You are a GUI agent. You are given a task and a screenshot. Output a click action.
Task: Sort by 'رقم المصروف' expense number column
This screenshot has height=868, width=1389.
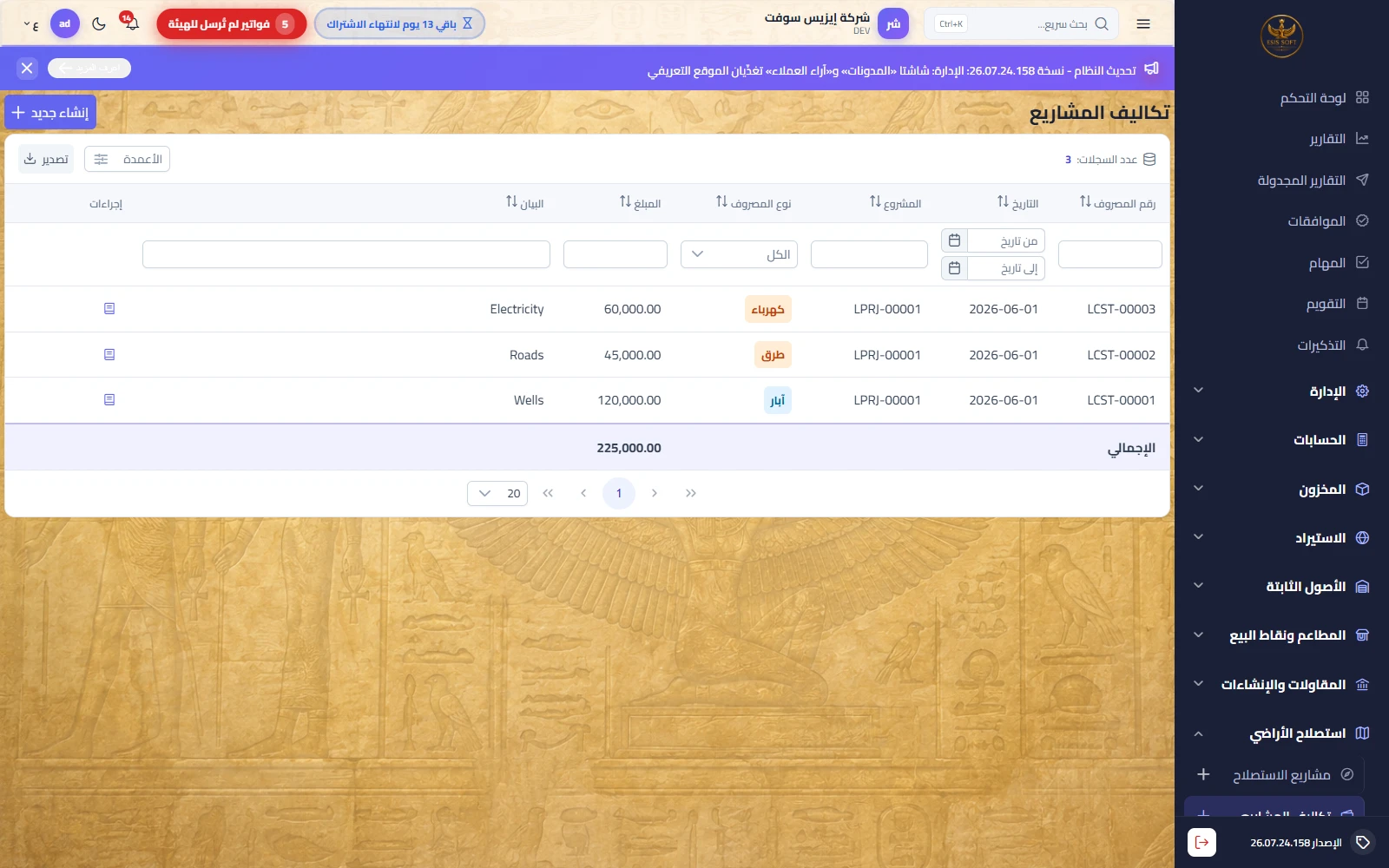pyautogui.click(x=1117, y=202)
